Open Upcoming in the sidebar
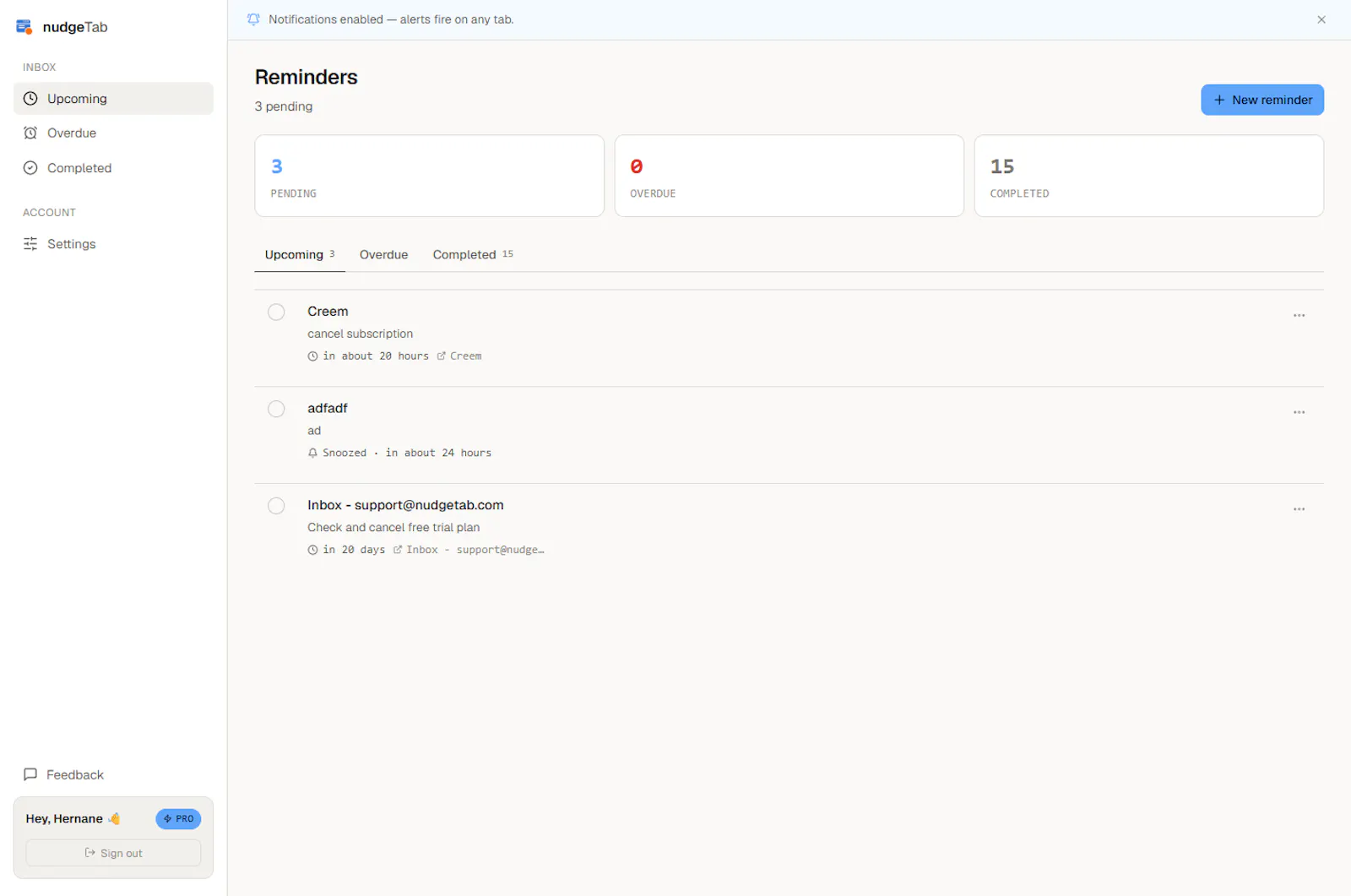This screenshot has width=1351, height=896. [113, 99]
